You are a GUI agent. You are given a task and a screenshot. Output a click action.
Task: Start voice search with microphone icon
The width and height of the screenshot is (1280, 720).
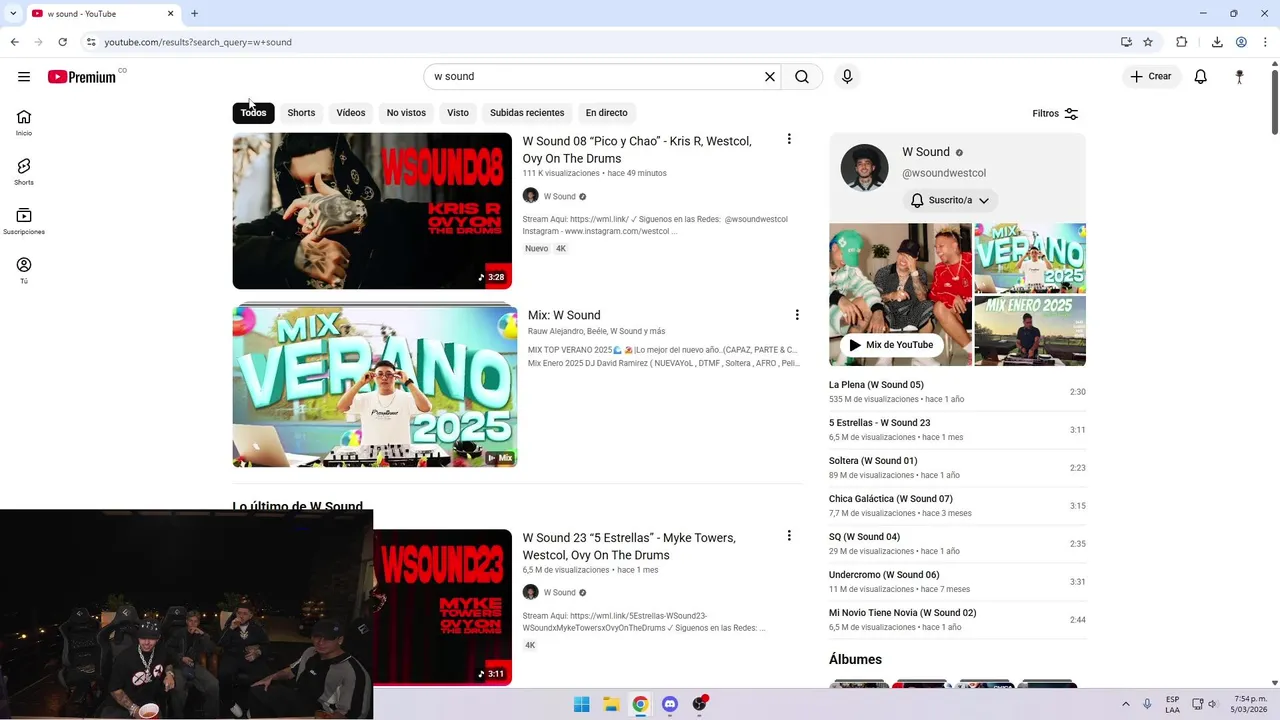[x=847, y=77]
